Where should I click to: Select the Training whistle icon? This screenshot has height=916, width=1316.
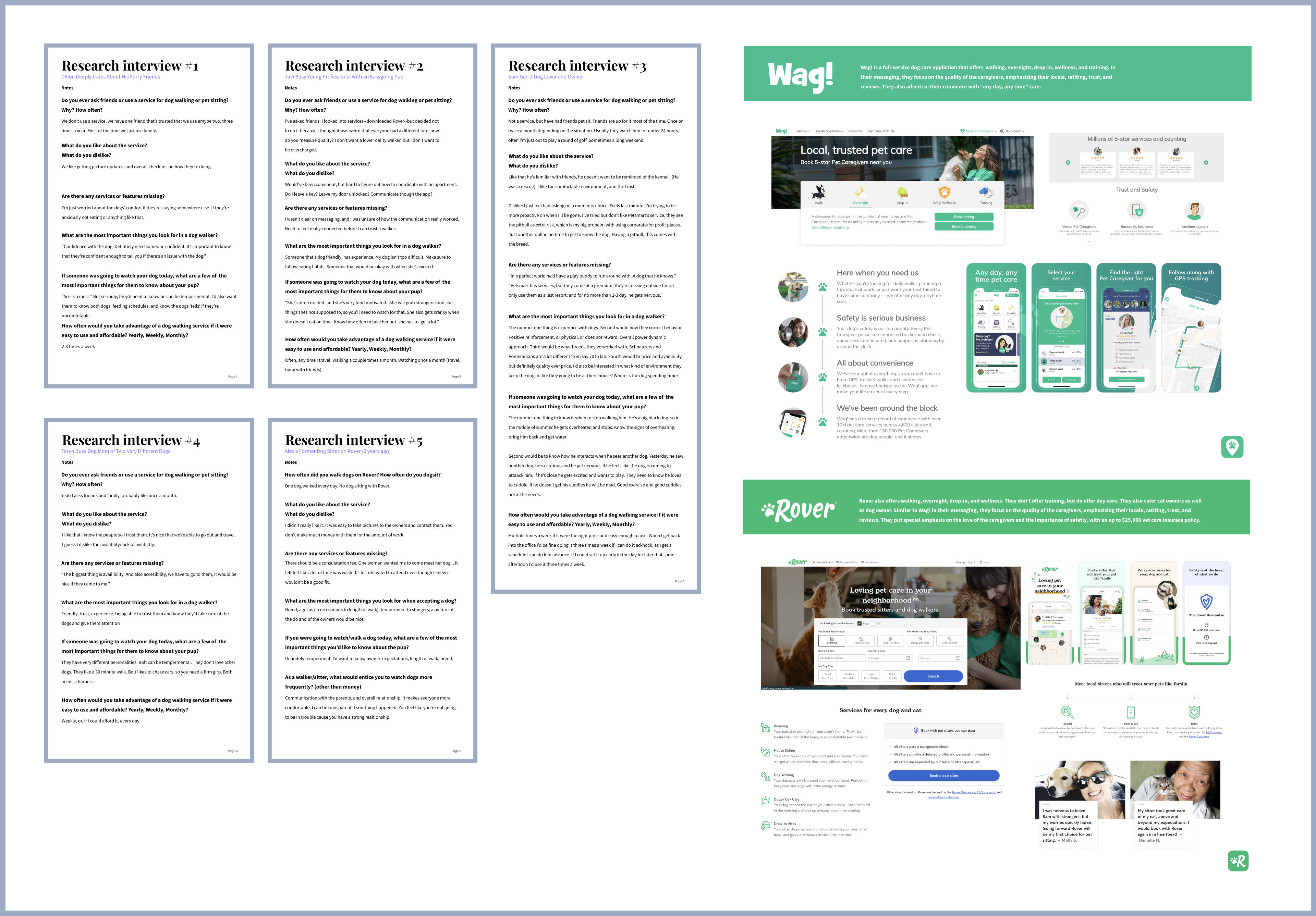point(986,192)
